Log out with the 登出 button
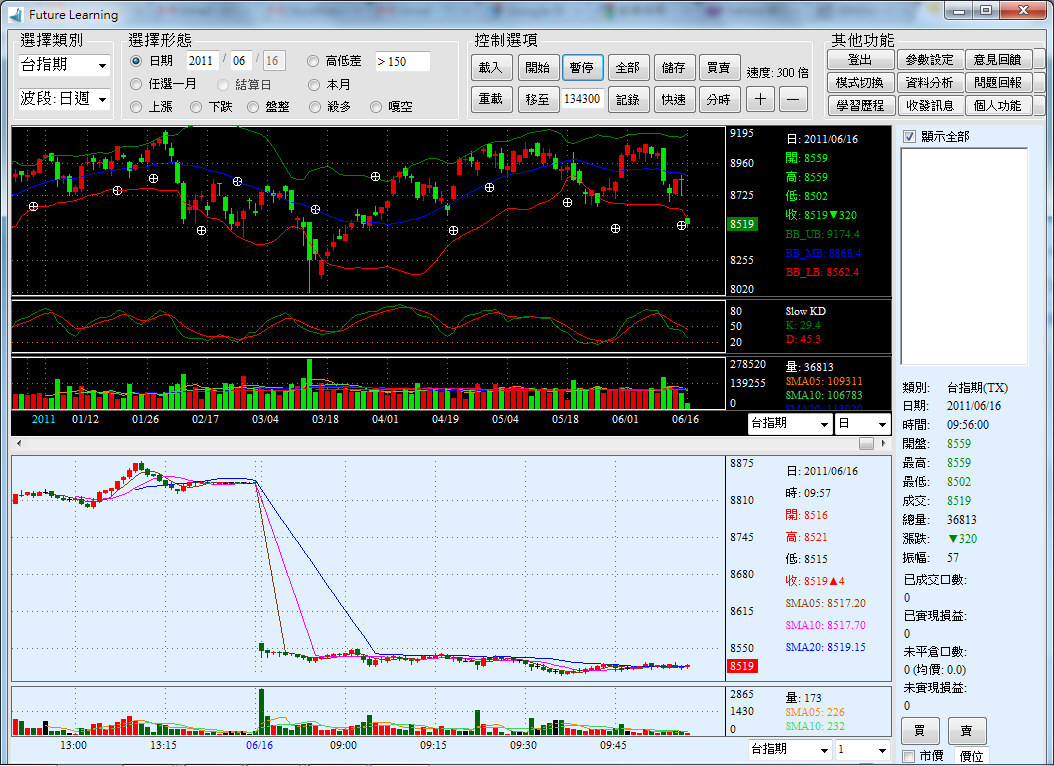 click(860, 60)
